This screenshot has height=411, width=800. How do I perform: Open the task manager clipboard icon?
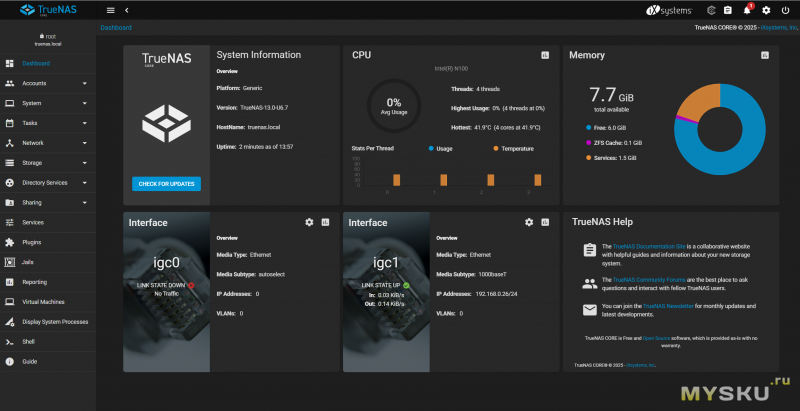pos(728,10)
